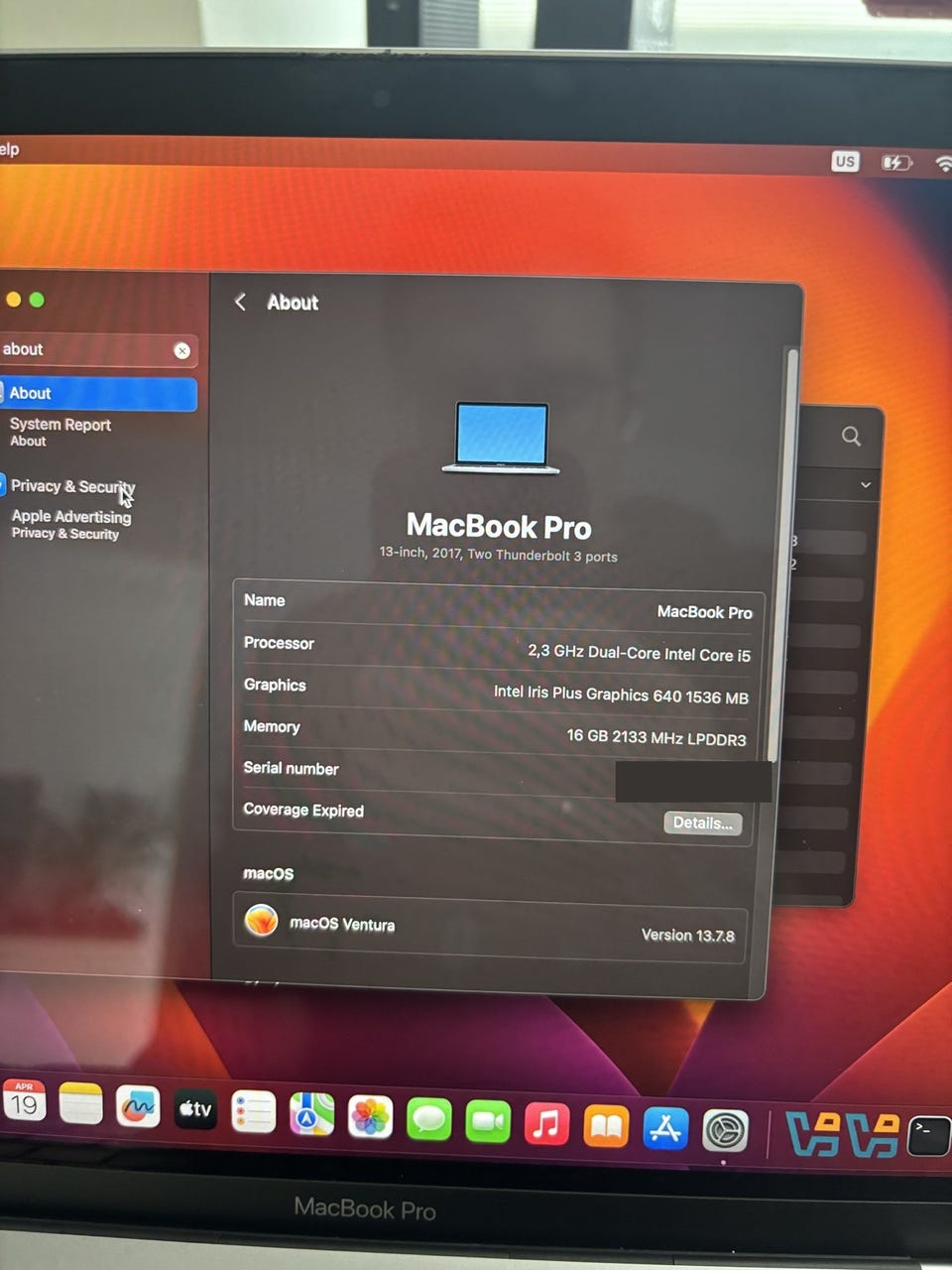Click the first blue-yellow VS icon in Dock

[812, 1134]
